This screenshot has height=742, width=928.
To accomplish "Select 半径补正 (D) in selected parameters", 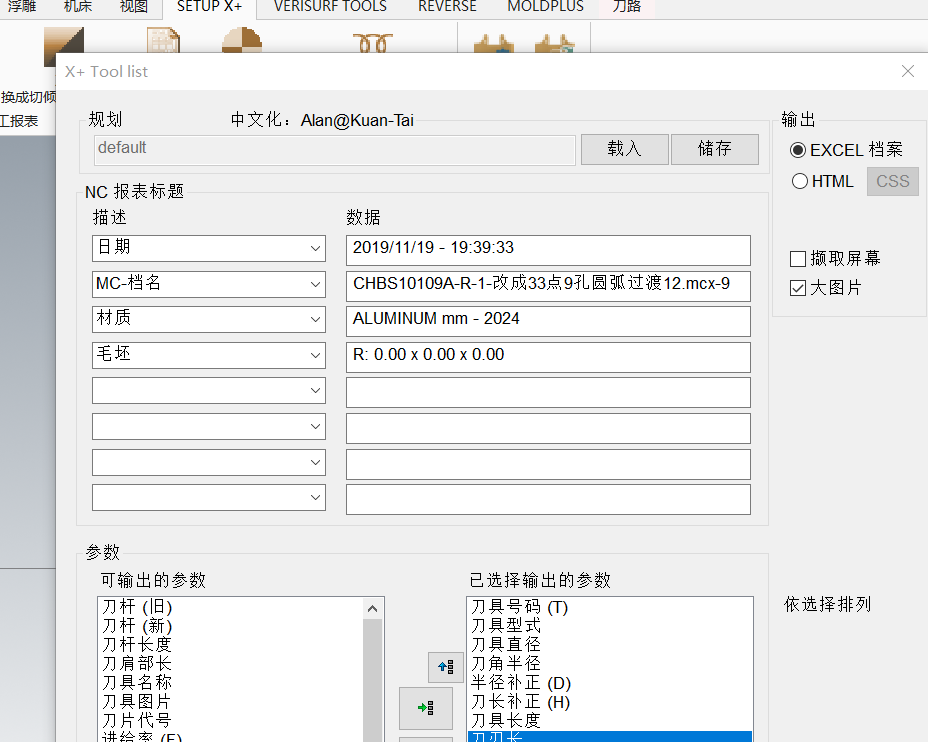I will 521,683.
